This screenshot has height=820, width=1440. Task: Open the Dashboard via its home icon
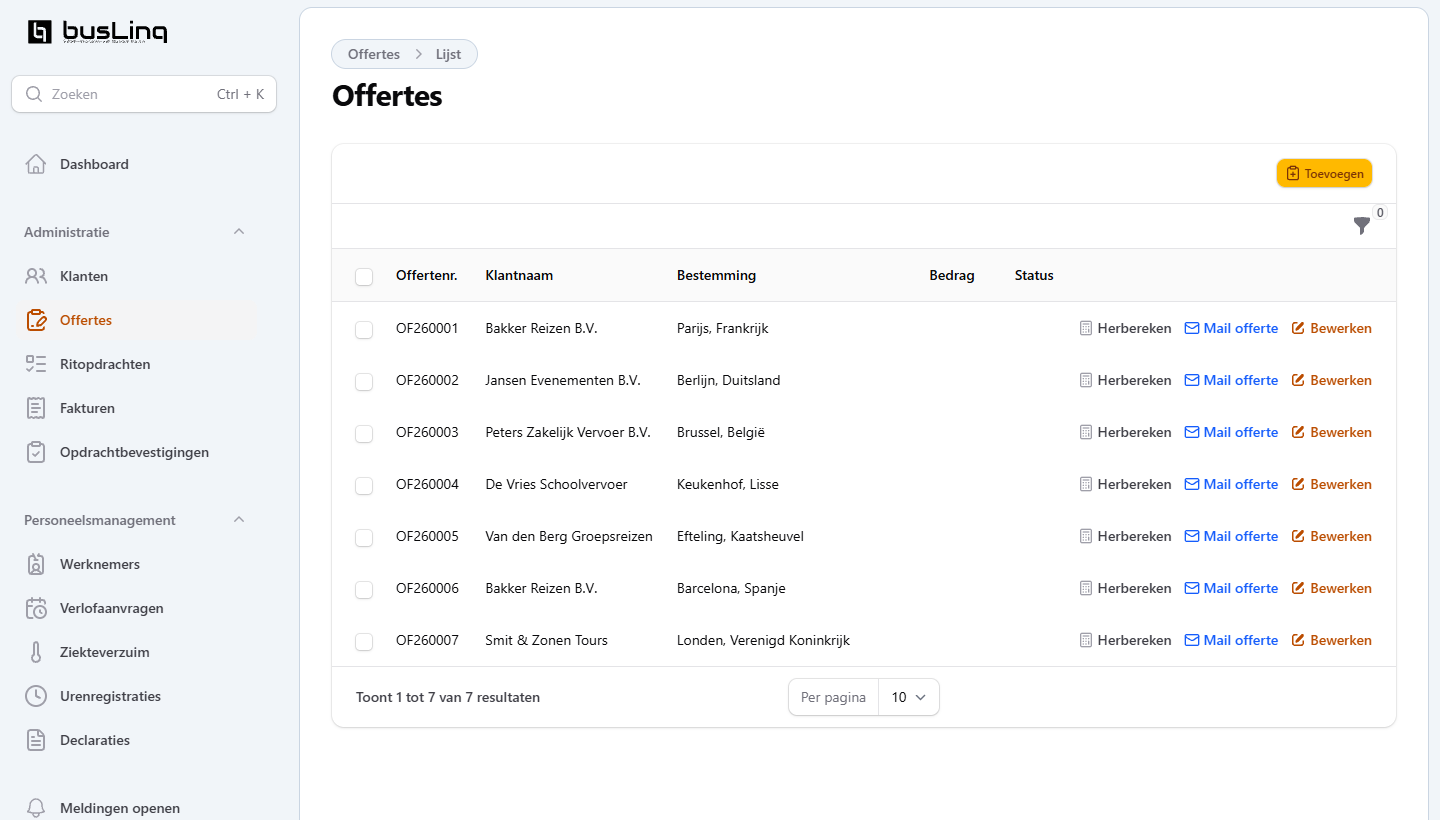pos(37,164)
